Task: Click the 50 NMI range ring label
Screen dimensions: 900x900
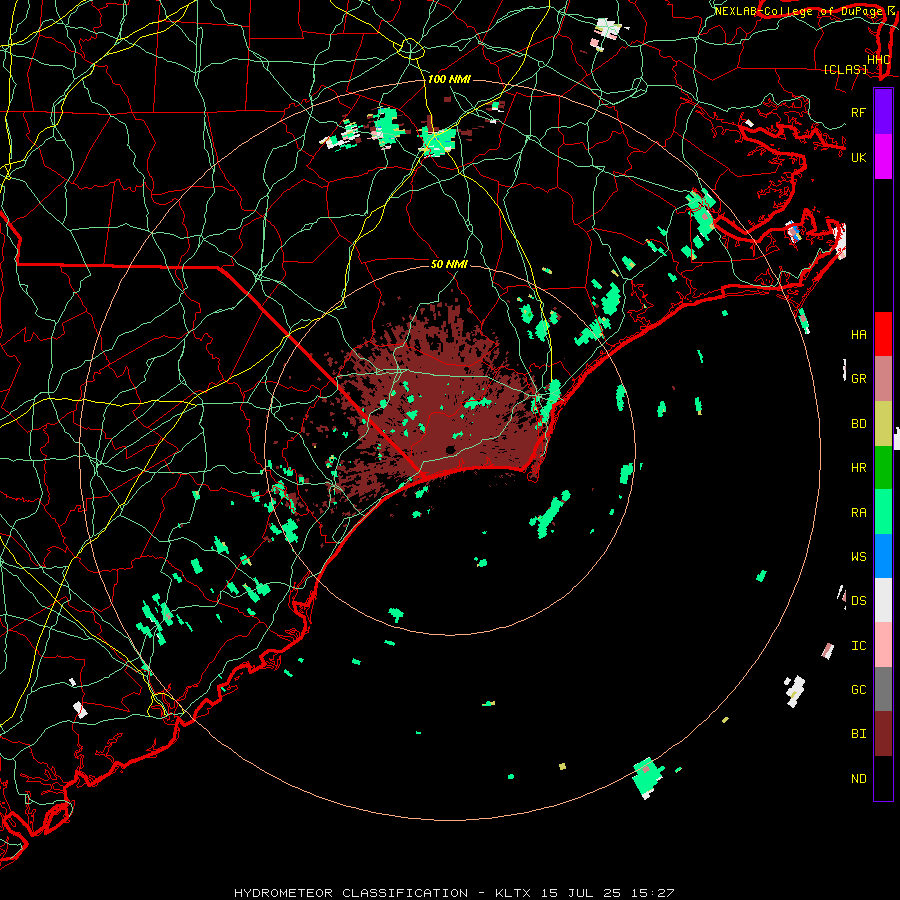Action: pos(449,264)
